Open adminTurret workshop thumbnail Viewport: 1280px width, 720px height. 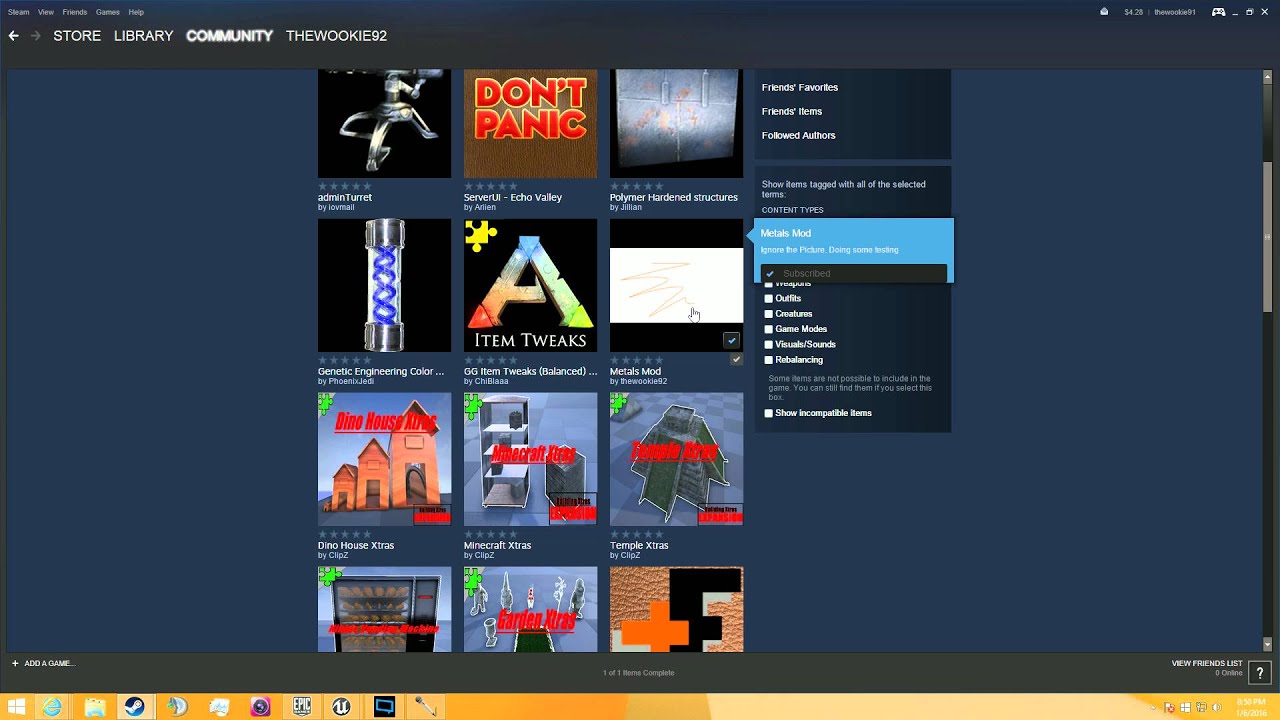tap(384, 123)
